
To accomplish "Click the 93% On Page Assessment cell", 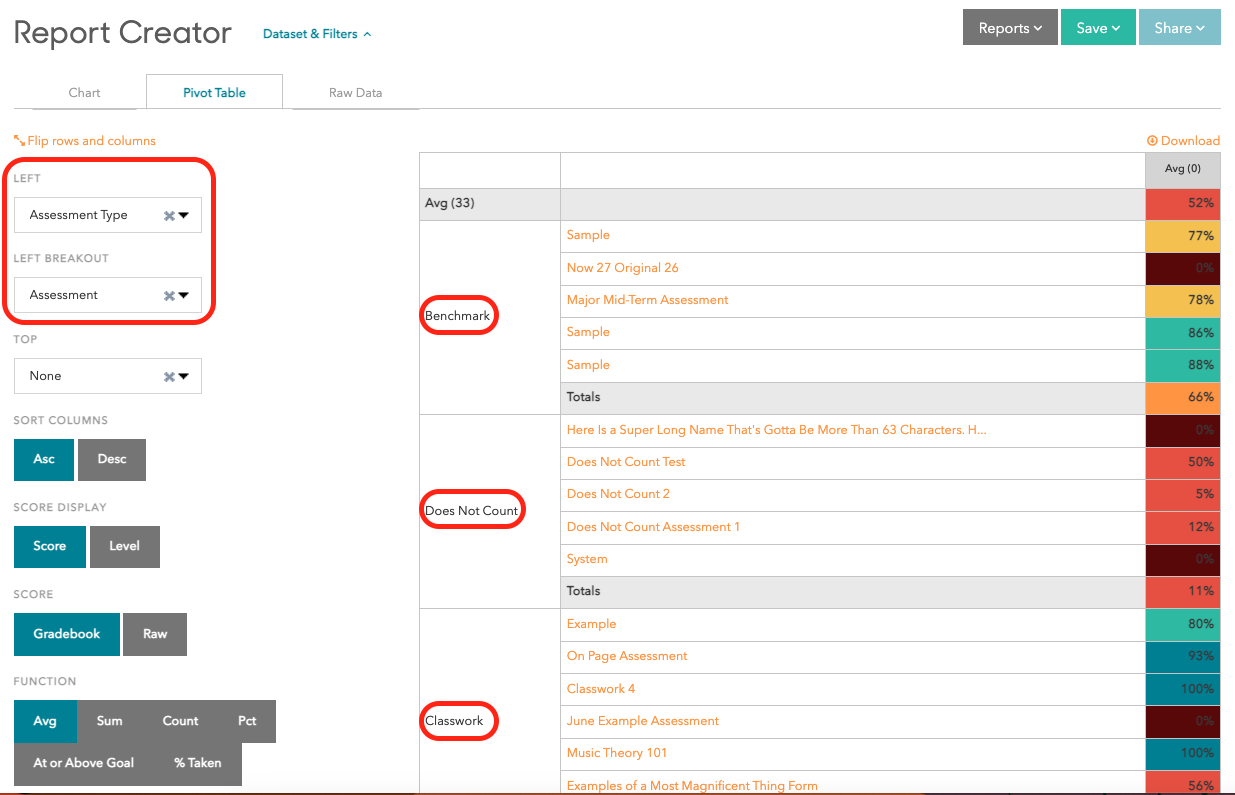I will [1183, 656].
